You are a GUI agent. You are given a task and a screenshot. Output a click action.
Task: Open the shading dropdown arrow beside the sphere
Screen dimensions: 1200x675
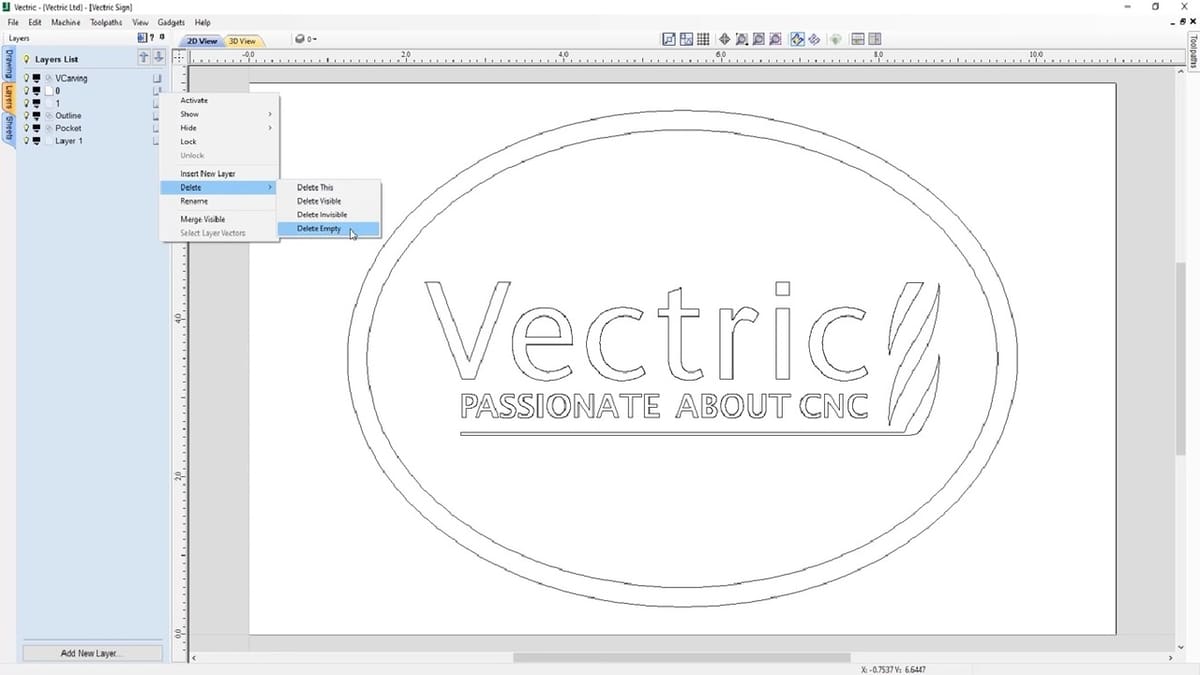(312, 40)
